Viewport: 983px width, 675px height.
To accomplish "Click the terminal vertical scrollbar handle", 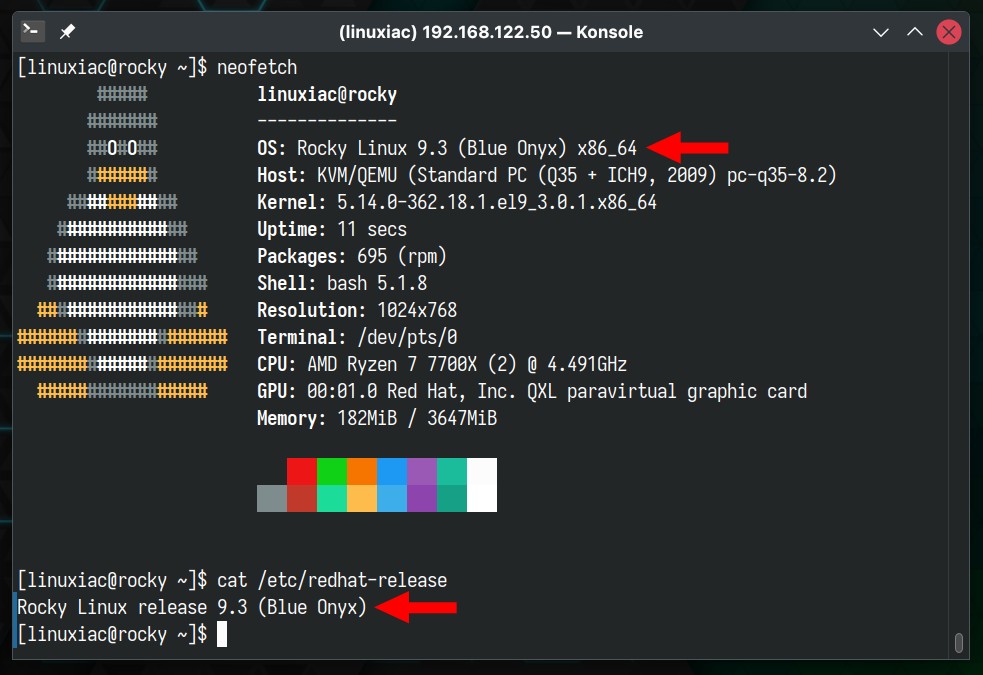I will [958, 643].
